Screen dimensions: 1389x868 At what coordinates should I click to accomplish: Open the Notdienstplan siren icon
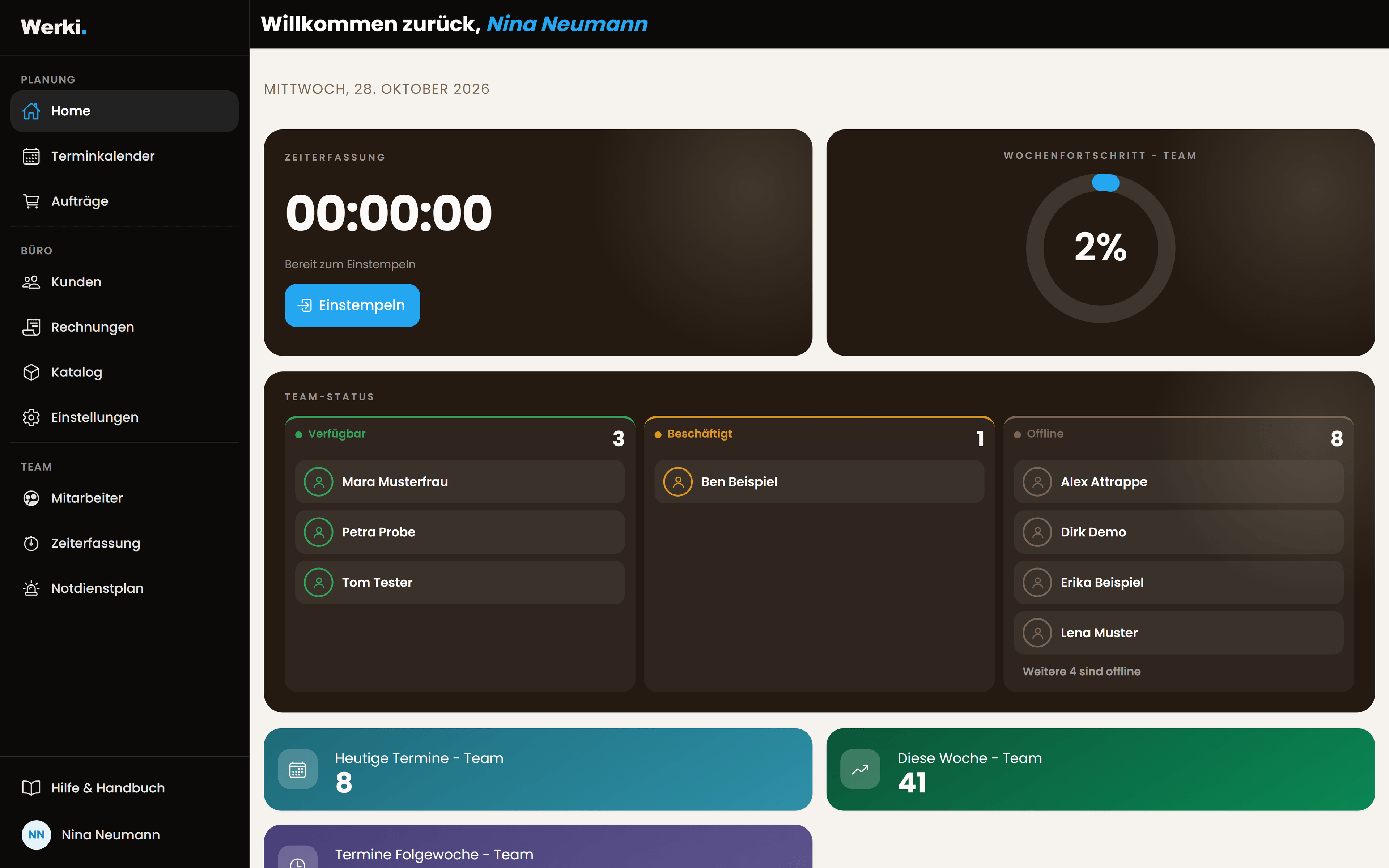(31, 588)
